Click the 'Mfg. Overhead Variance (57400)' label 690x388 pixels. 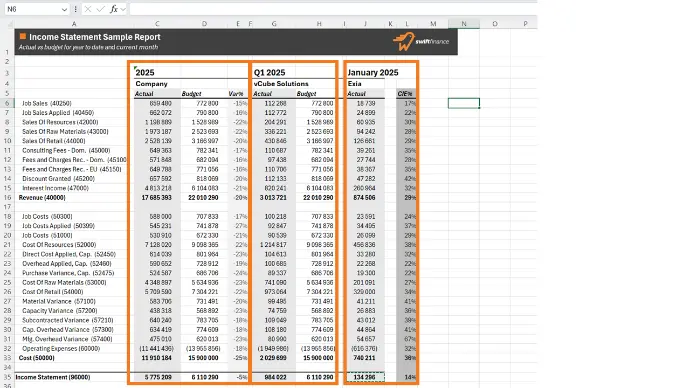click(x=68, y=339)
